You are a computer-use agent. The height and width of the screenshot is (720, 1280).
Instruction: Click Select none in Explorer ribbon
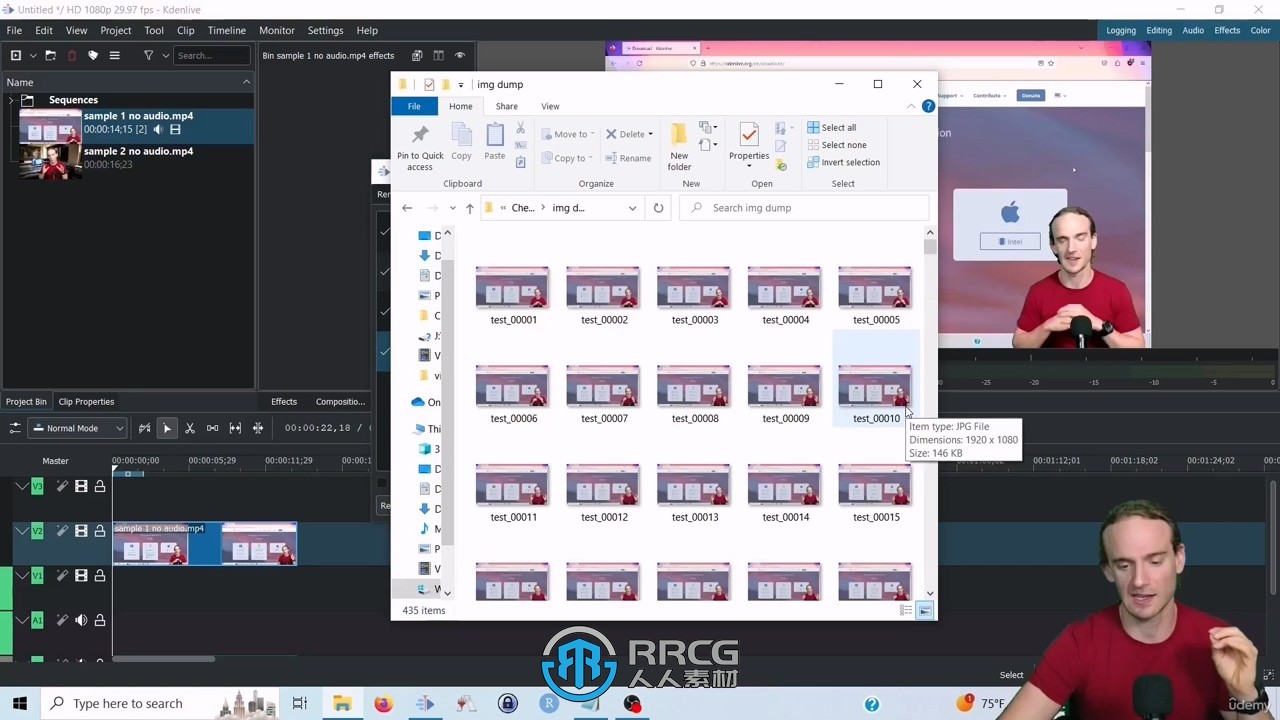836,145
